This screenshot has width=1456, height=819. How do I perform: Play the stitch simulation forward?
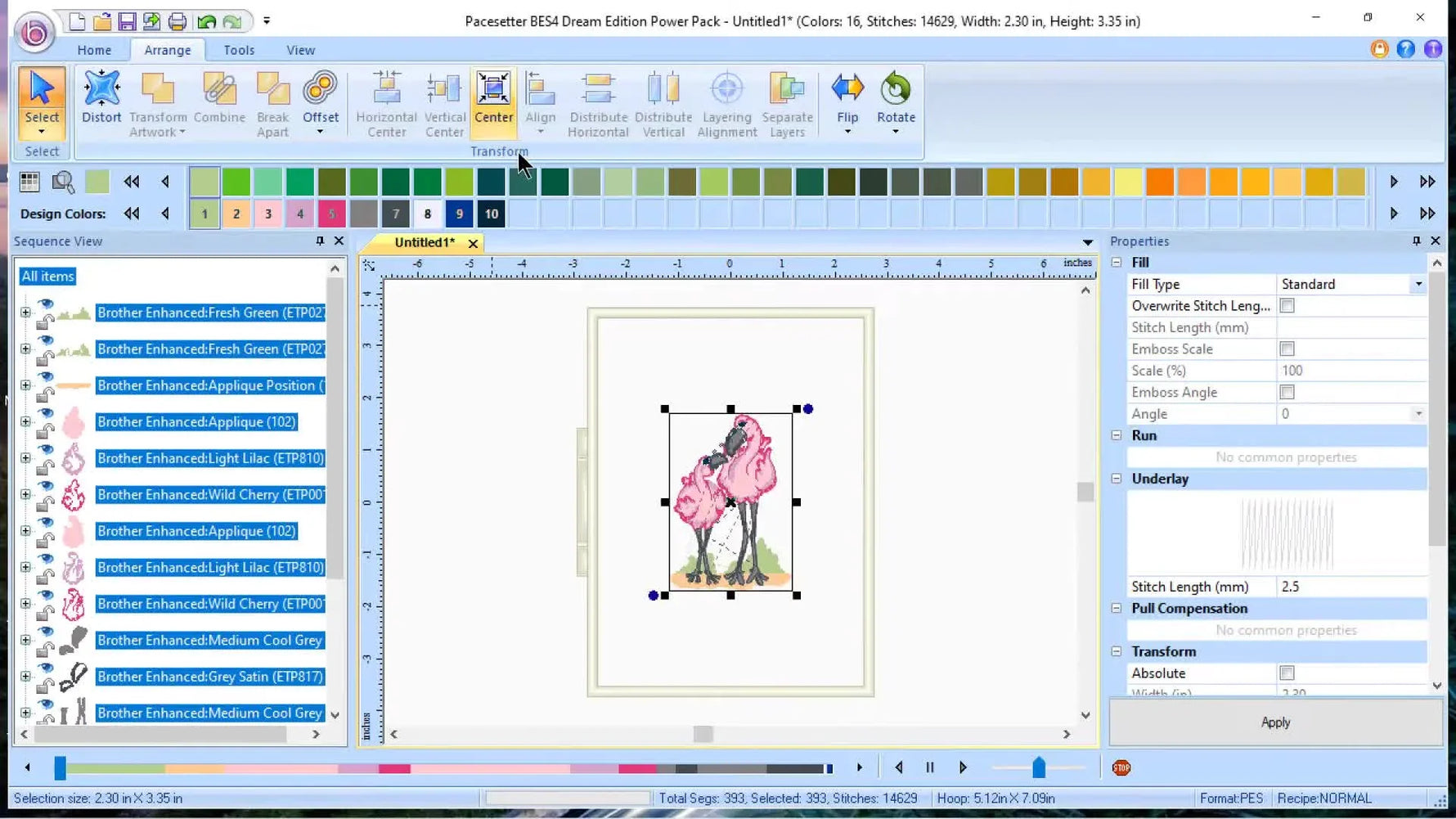click(x=963, y=767)
